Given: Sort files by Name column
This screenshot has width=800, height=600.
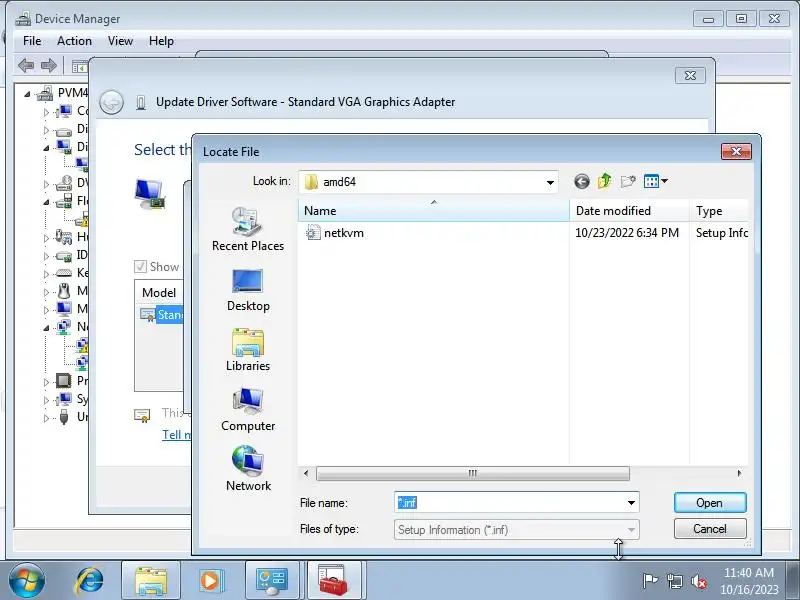Looking at the screenshot, I should 434,211.
